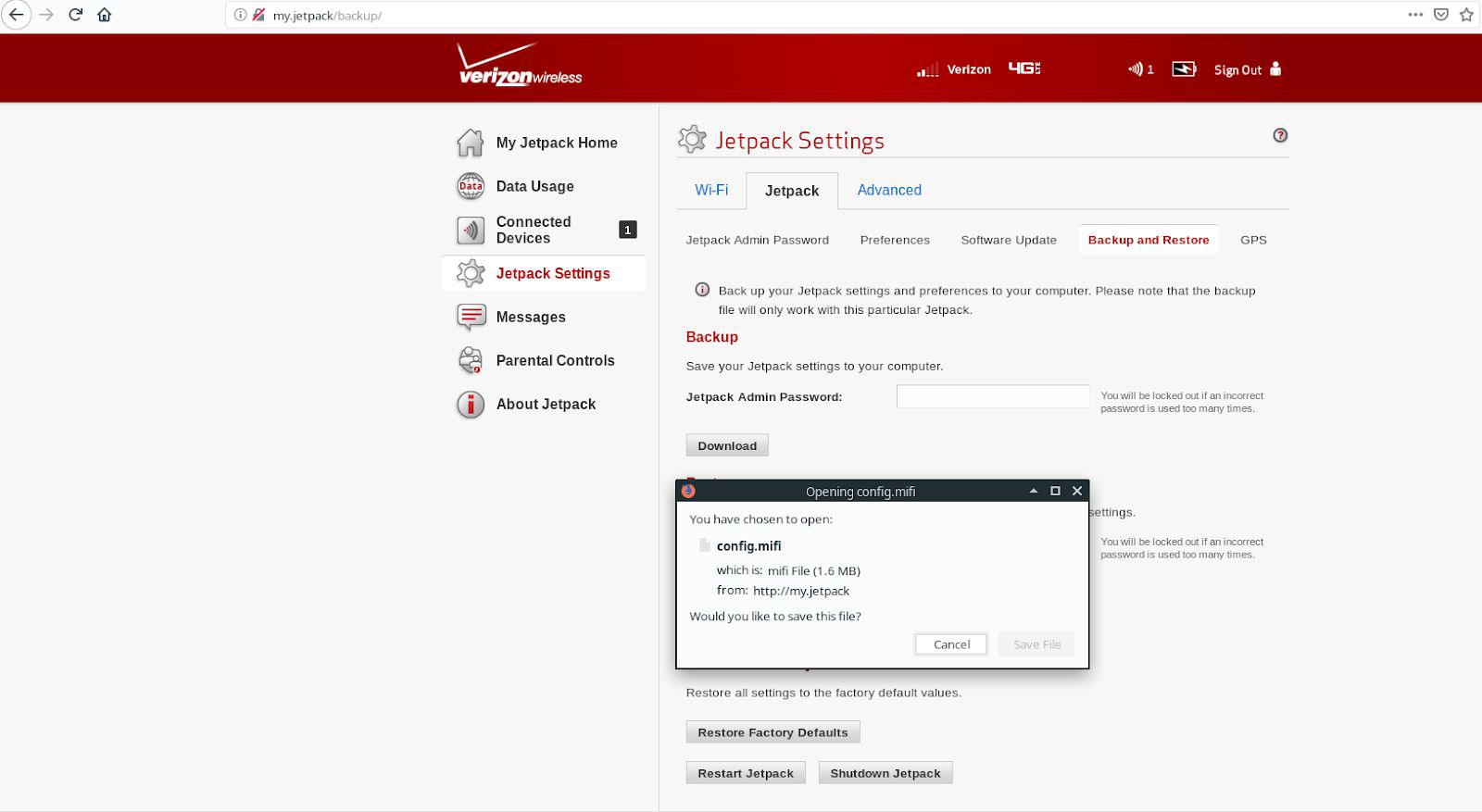The image size is (1482, 812).
Task: Click the Download backup button
Action: pyautogui.click(x=727, y=445)
